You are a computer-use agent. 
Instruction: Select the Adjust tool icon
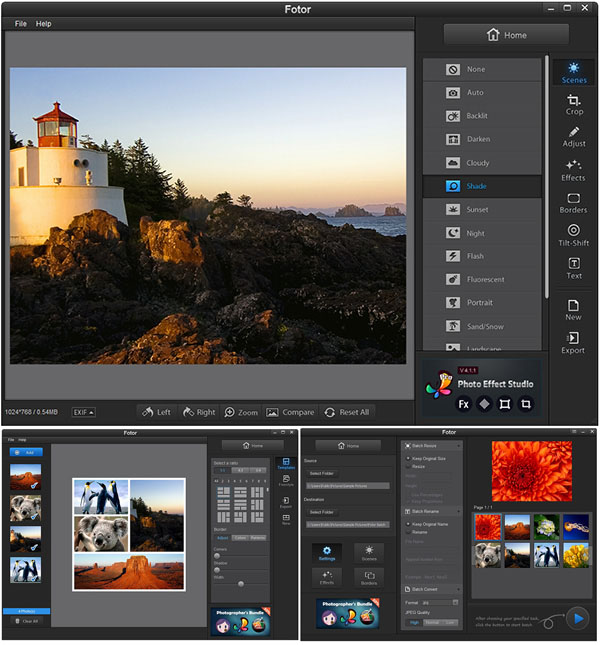(574, 136)
